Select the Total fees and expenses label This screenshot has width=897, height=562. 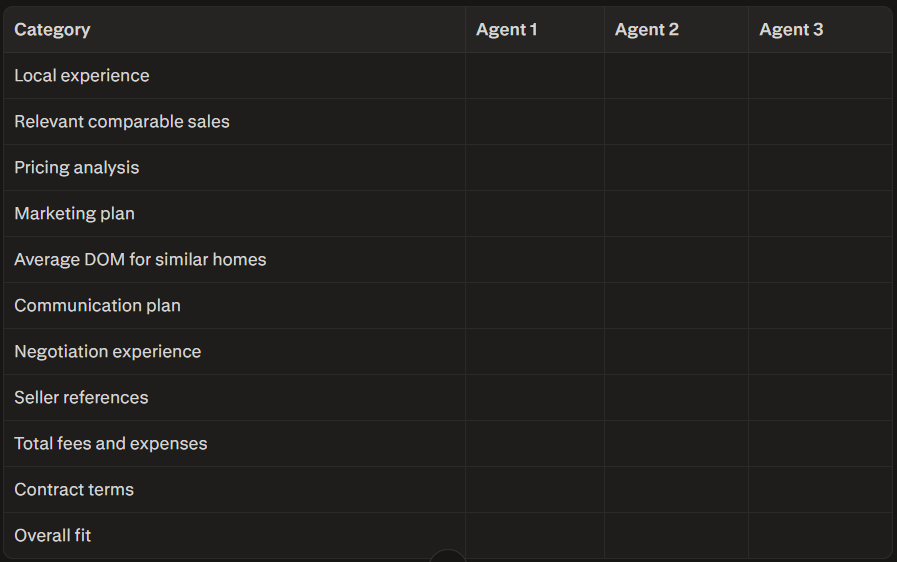[x=110, y=444]
